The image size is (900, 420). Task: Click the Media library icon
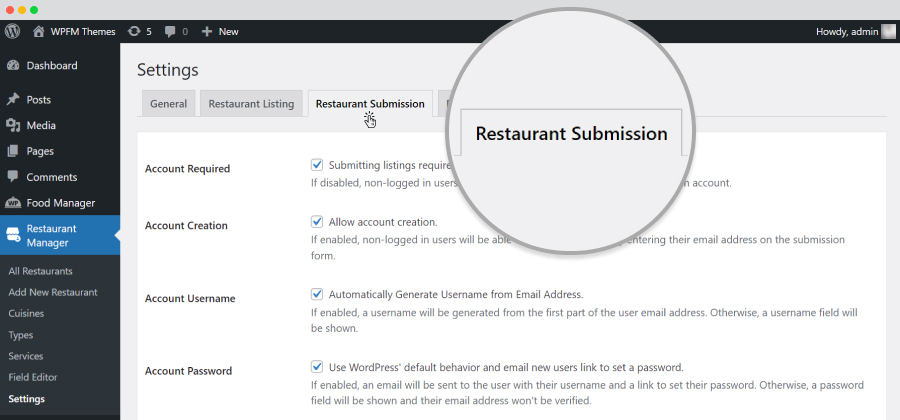[13, 126]
